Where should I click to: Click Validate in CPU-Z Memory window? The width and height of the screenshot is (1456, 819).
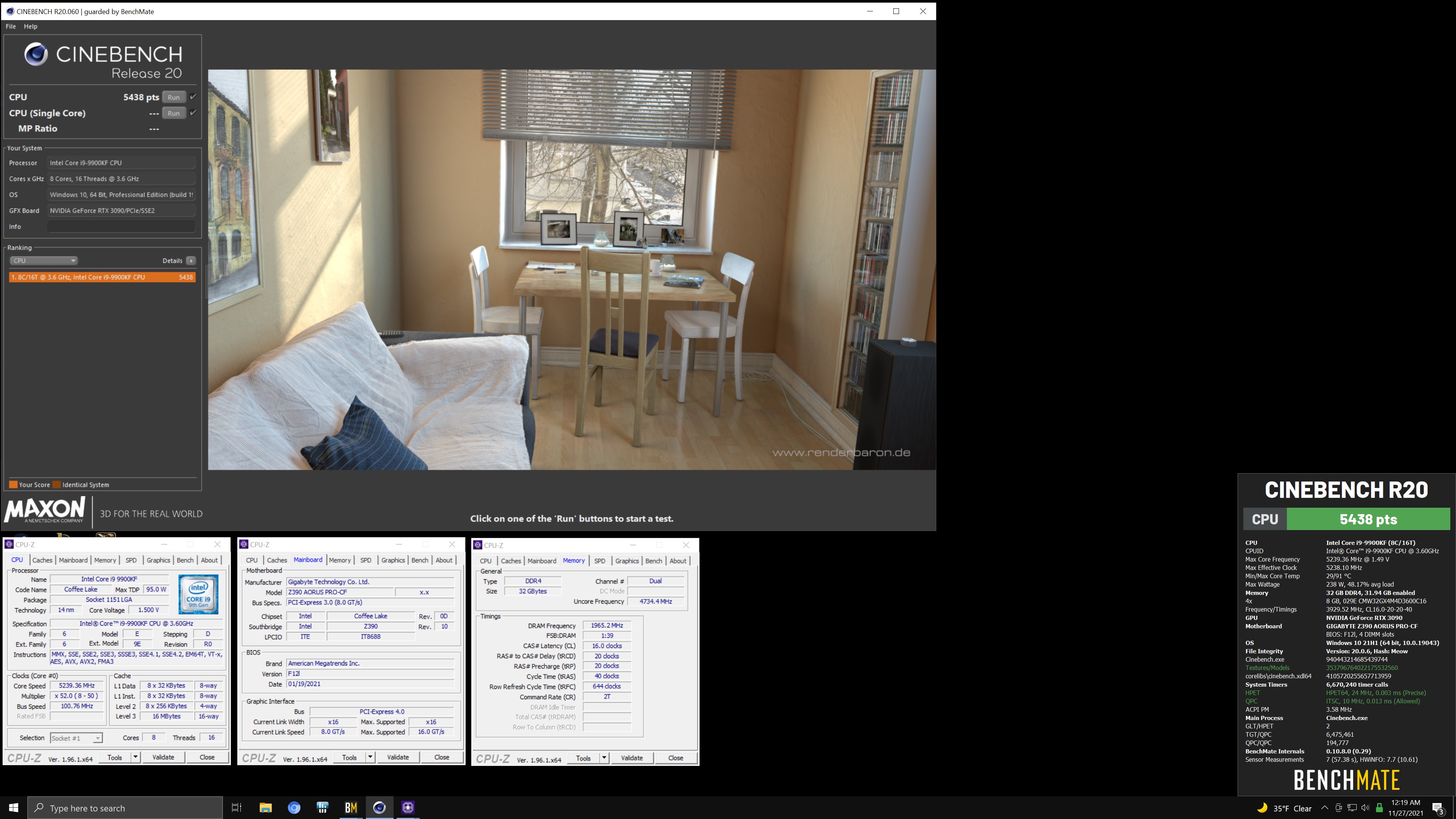click(x=632, y=758)
